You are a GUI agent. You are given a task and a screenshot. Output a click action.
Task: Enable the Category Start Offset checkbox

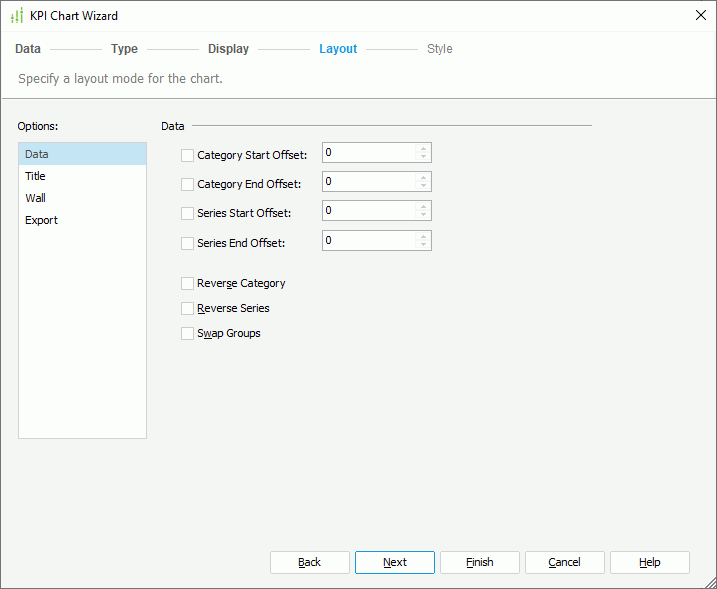coord(187,155)
